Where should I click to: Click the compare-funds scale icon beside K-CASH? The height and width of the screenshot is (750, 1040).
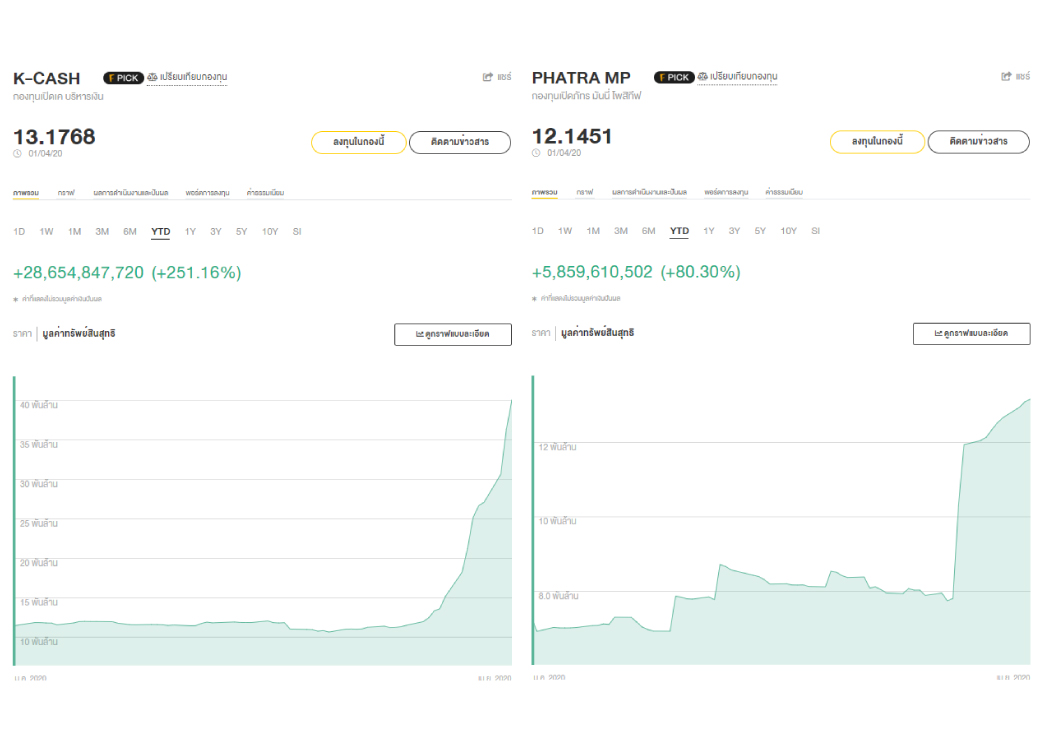(x=152, y=77)
